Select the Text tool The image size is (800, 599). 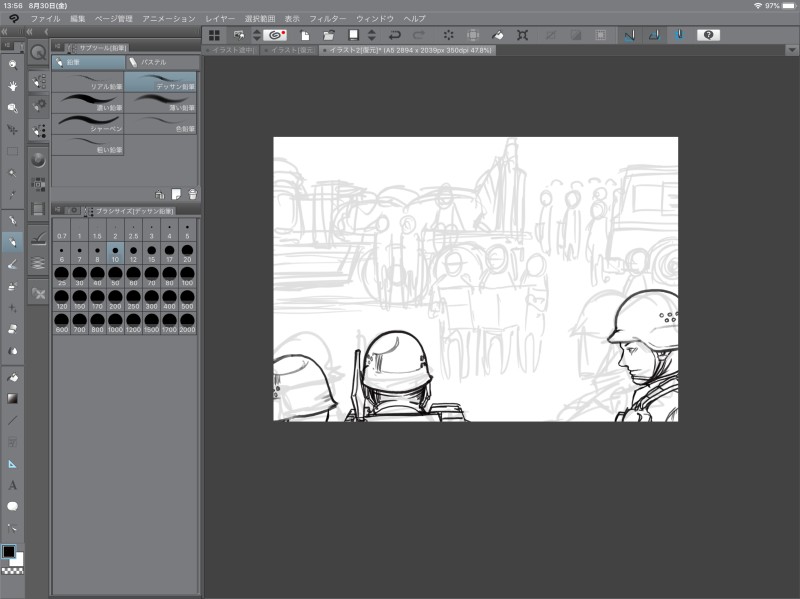pos(13,485)
